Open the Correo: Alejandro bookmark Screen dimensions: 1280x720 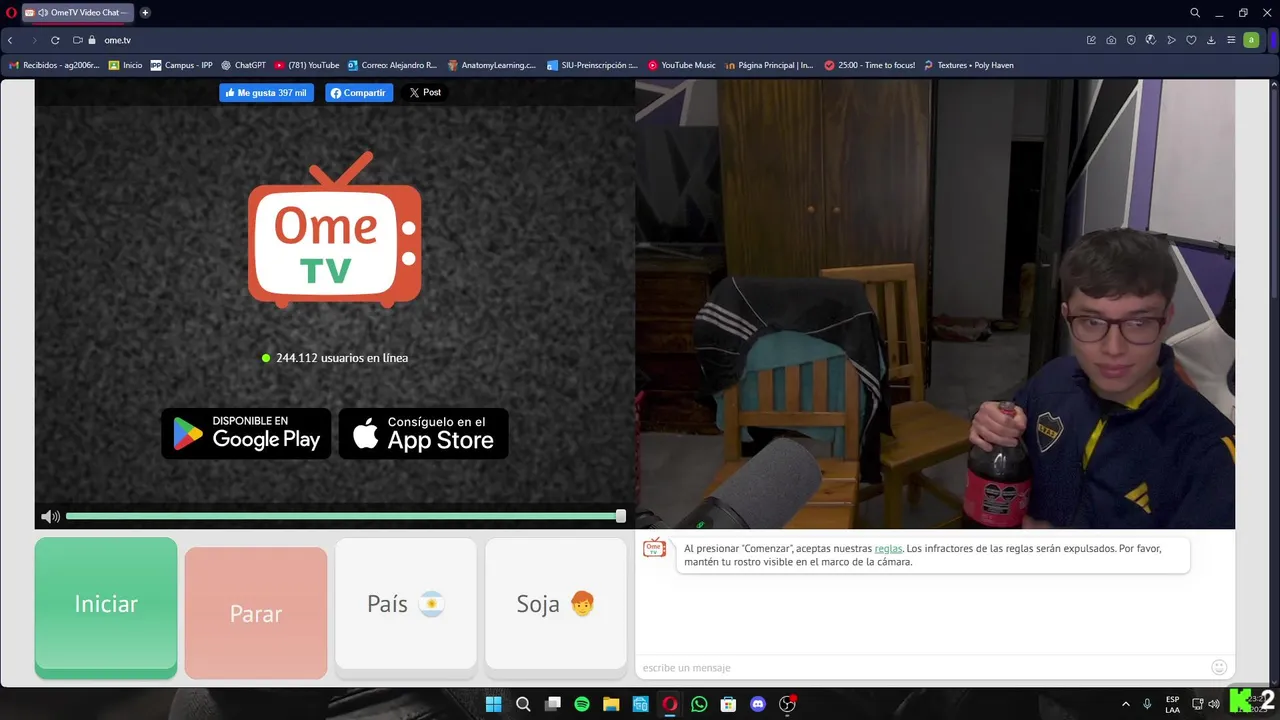tap(391, 65)
